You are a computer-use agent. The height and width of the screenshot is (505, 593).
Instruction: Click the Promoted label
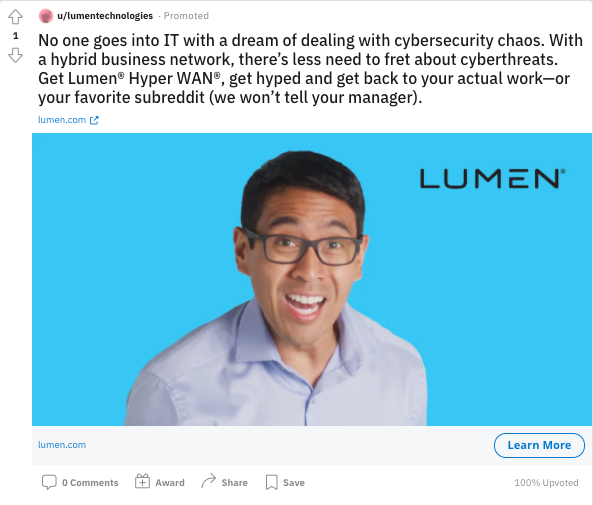coord(186,16)
